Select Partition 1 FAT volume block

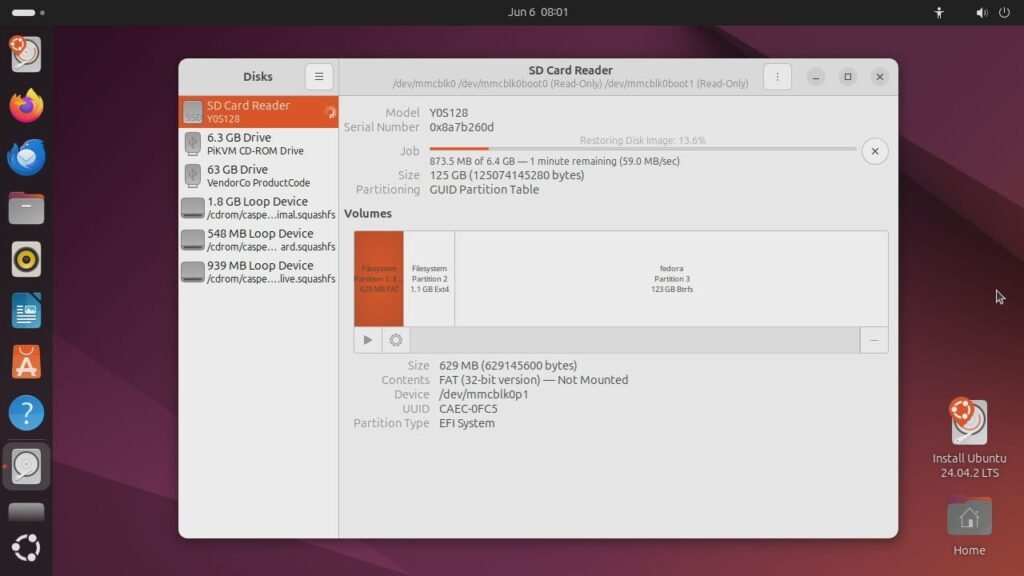click(379, 278)
